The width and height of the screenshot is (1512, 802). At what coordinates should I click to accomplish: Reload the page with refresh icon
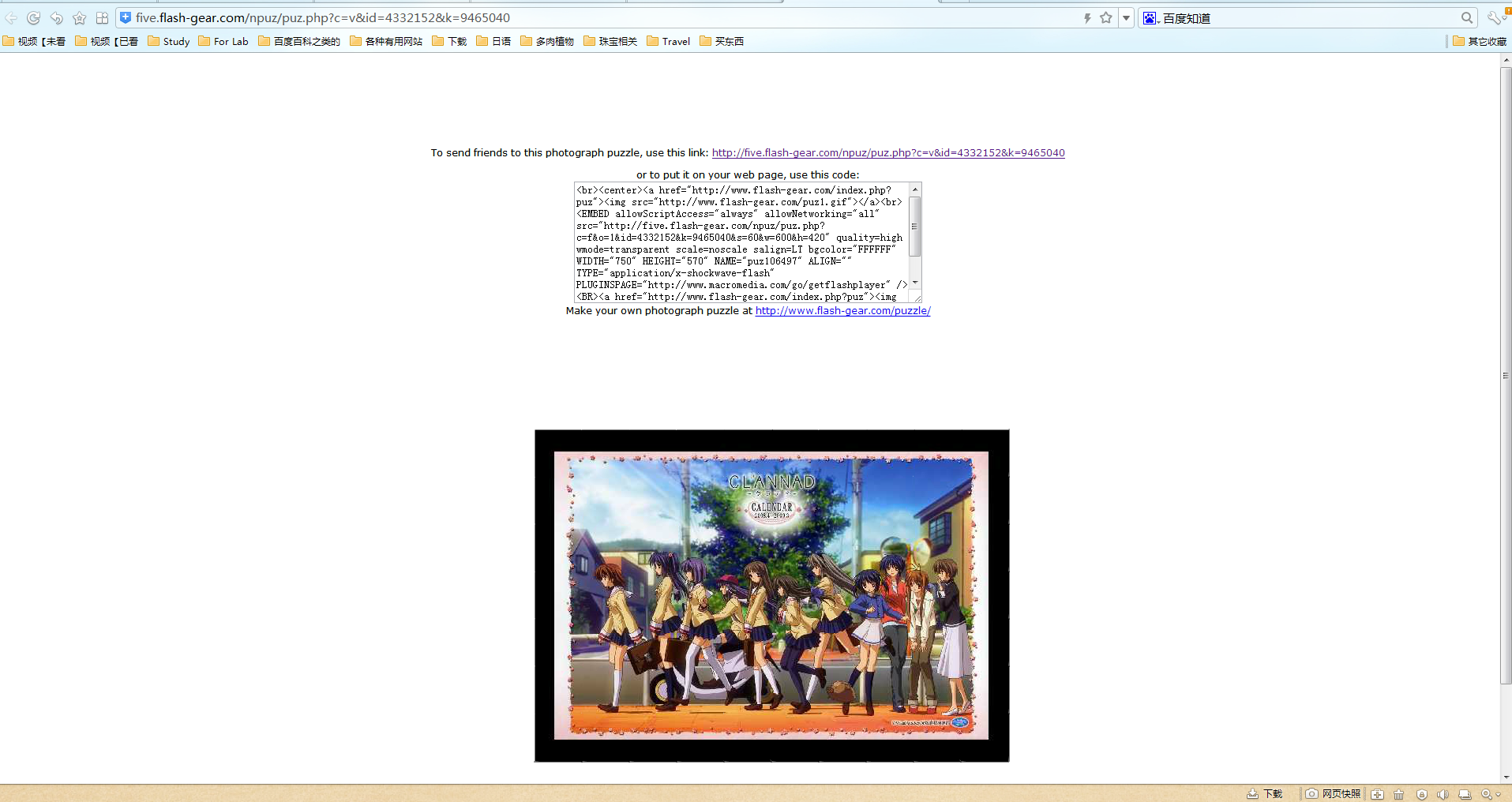pyautogui.click(x=33, y=18)
